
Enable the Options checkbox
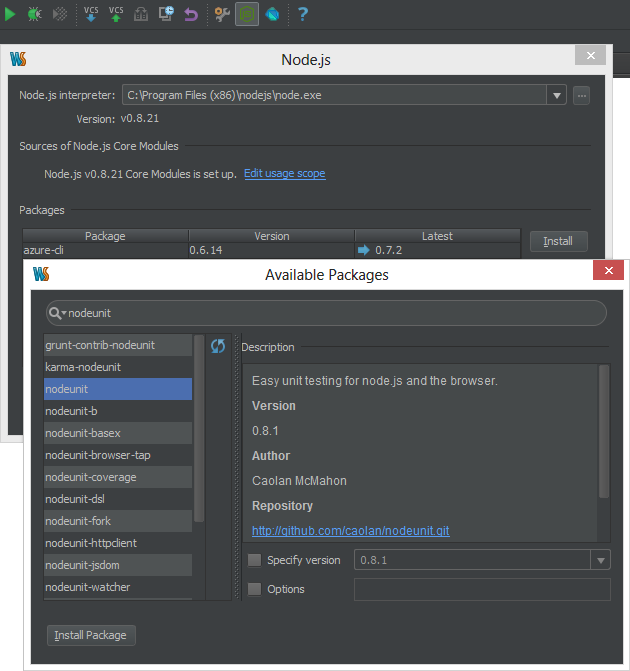pos(254,589)
